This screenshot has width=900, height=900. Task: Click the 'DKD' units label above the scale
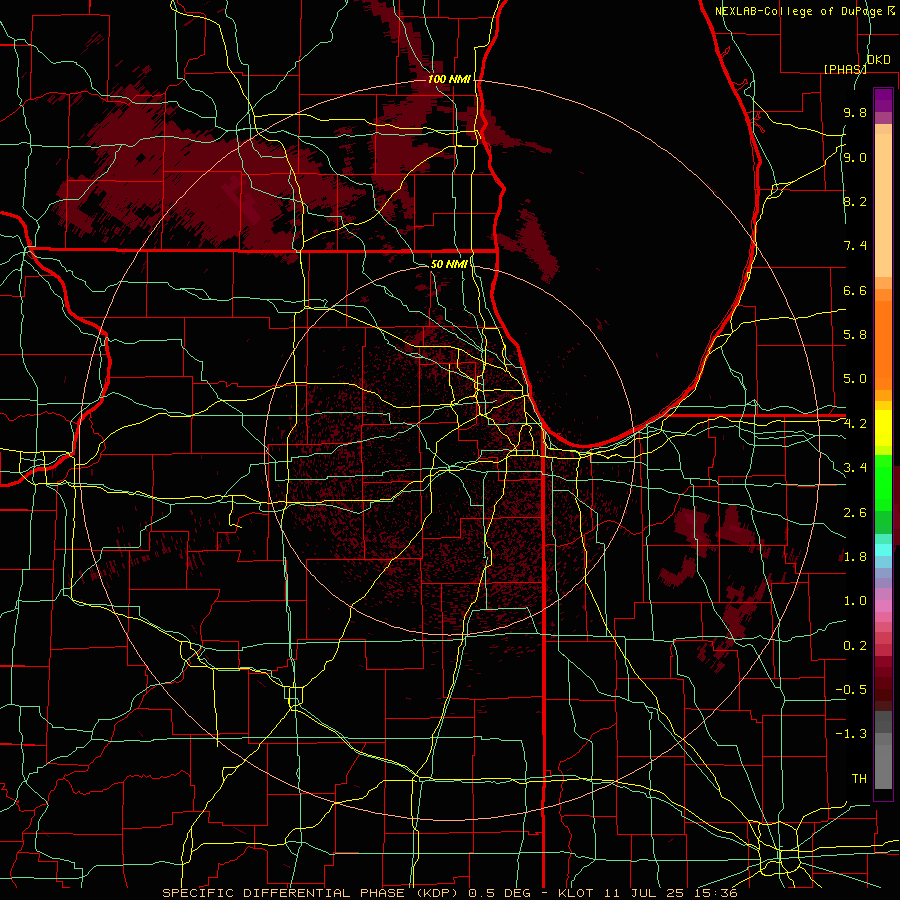coord(879,60)
